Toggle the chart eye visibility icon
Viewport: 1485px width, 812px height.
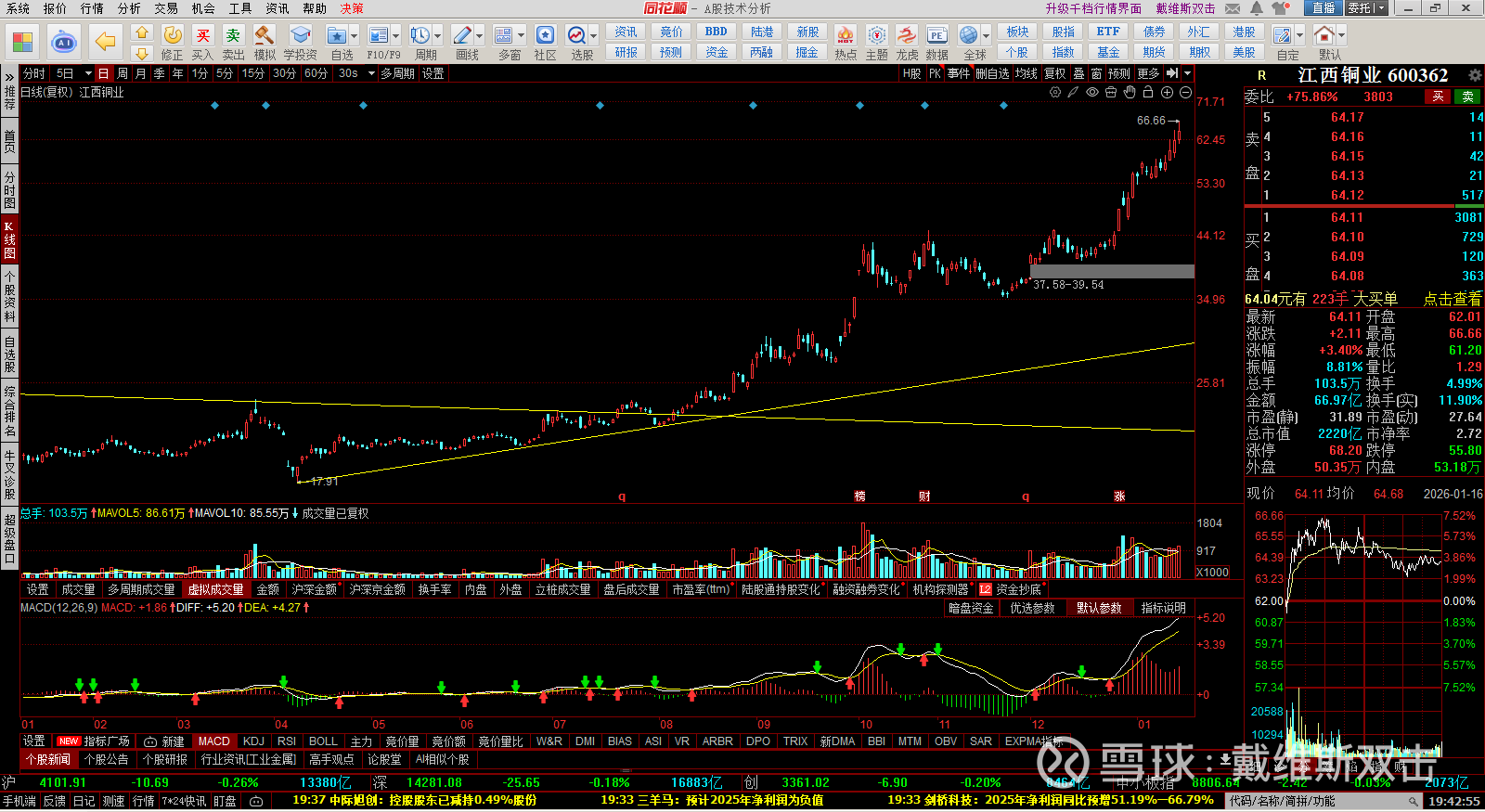[1092, 92]
